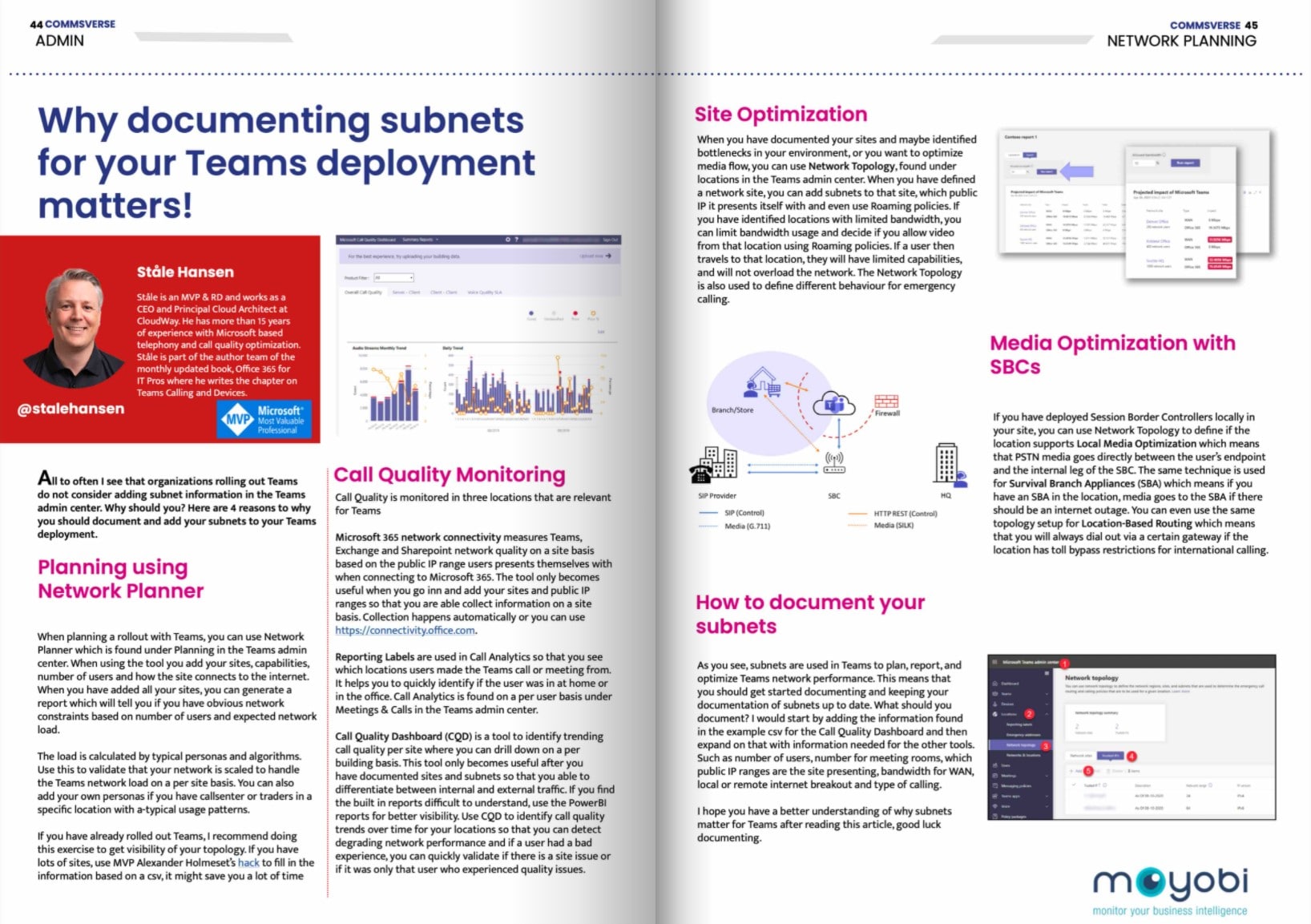Viewport: 1311px width, 924px height.
Task: Click the moyobi logo
Action: point(1170,890)
